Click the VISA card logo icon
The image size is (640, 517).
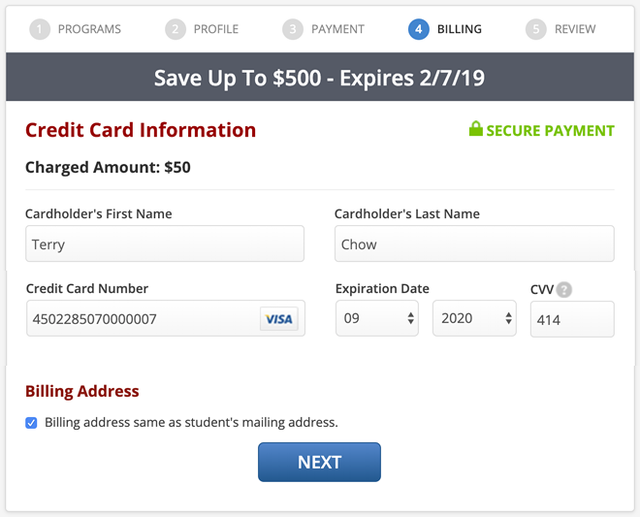pos(279,319)
